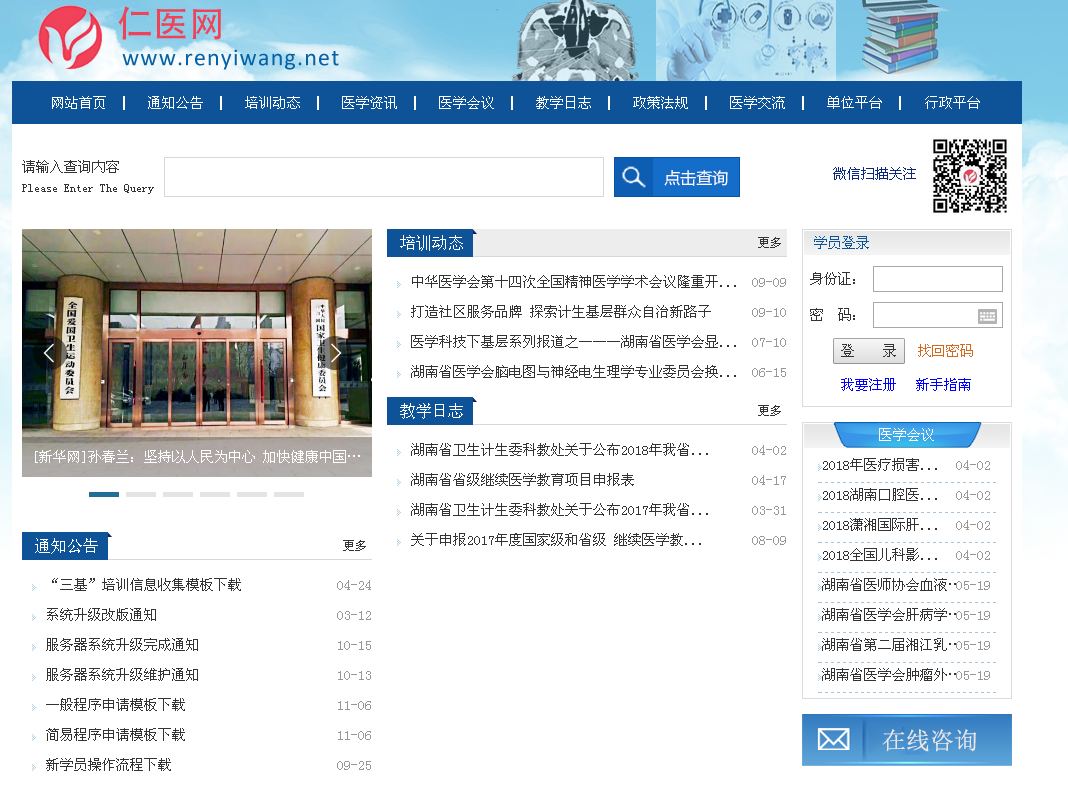Click the 仁医网 logo icon

tap(70, 38)
